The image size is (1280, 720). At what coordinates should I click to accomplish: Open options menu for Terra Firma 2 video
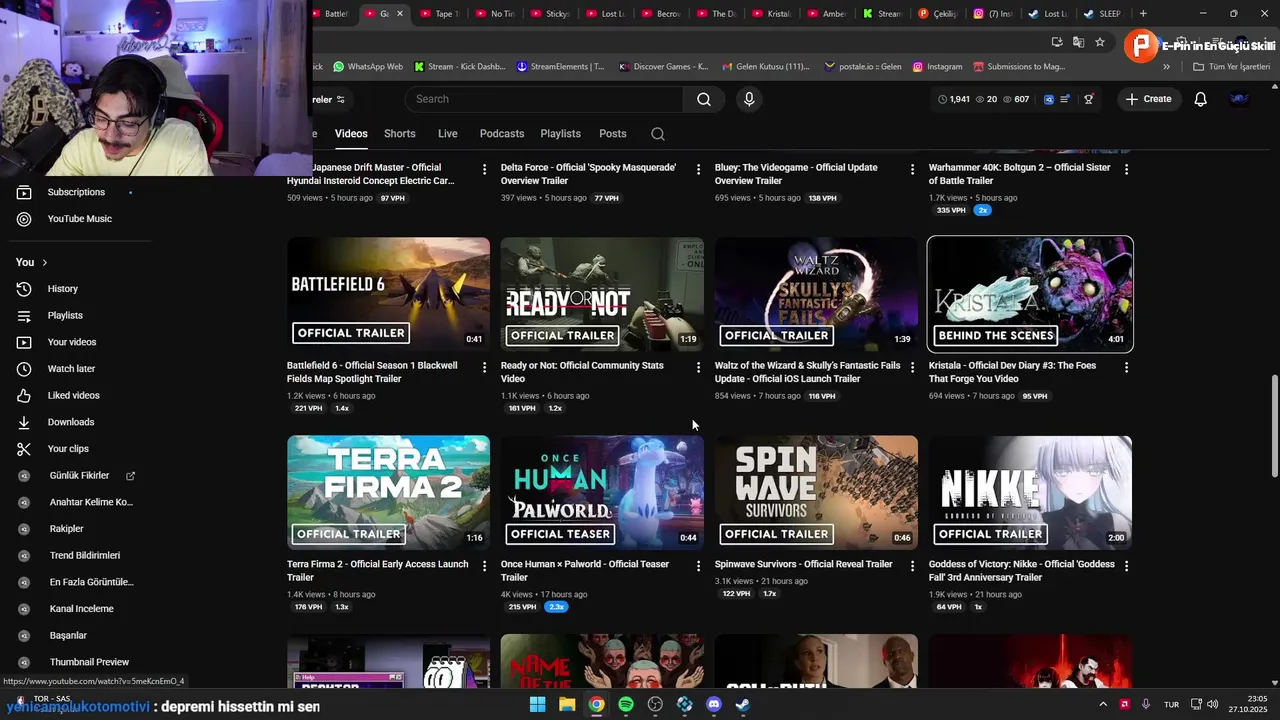point(484,566)
